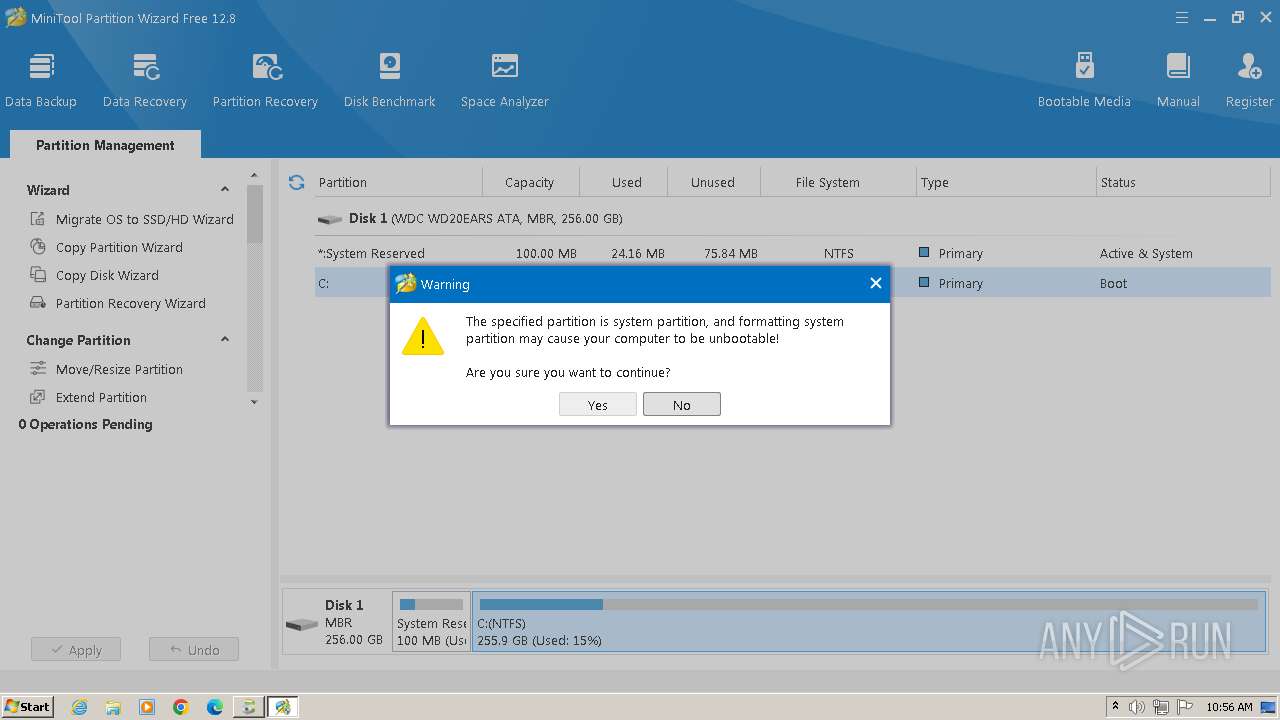Open the Data Backup tool
Image resolution: width=1280 pixels, height=720 pixels.
pyautogui.click(x=41, y=80)
